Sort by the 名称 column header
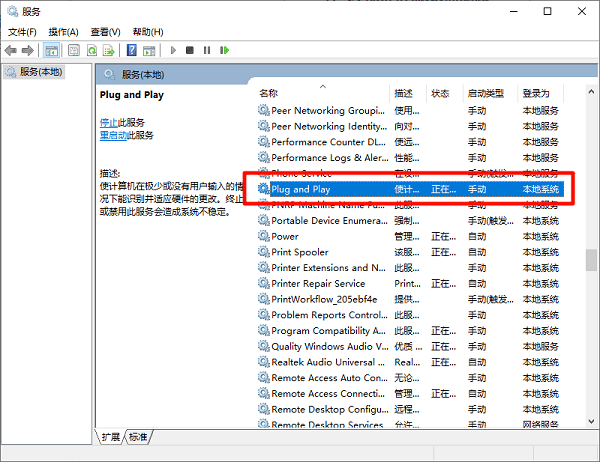 tap(323, 93)
